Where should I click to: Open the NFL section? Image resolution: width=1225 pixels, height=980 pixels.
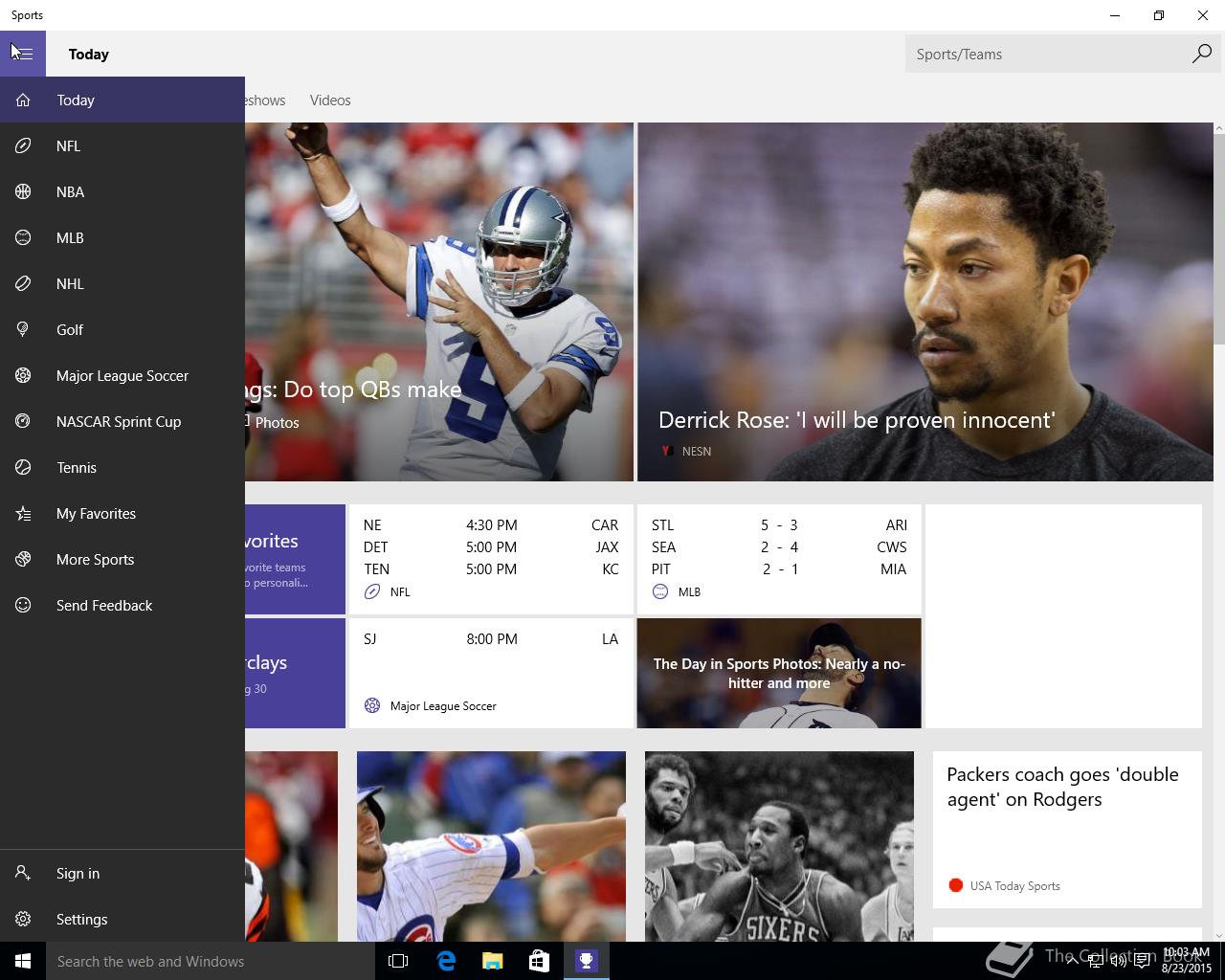point(122,145)
